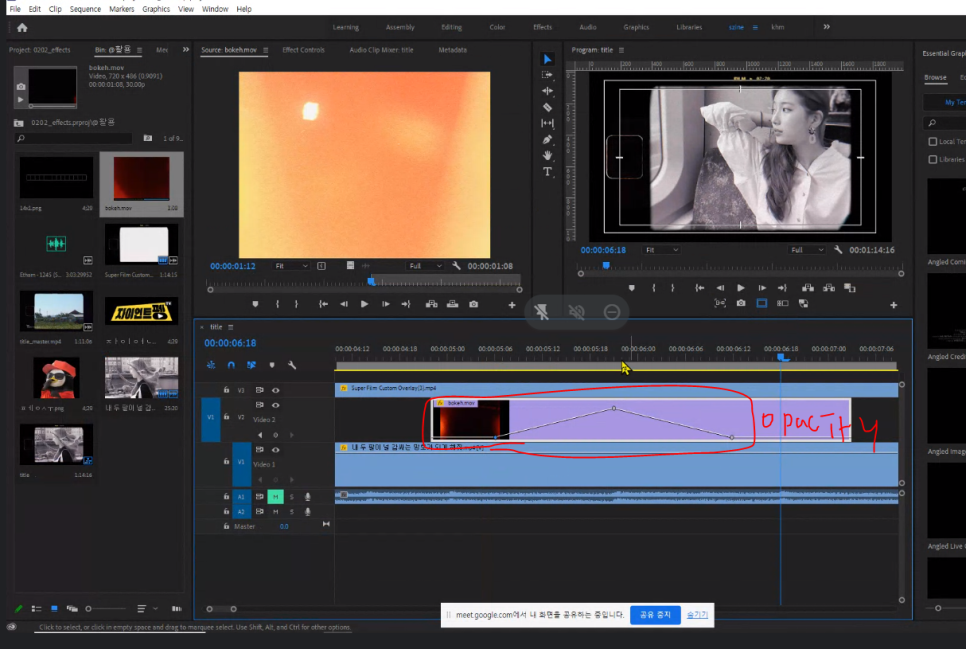Image resolution: width=966 pixels, height=649 pixels.
Task: Select the Pen tool
Action: [547, 140]
